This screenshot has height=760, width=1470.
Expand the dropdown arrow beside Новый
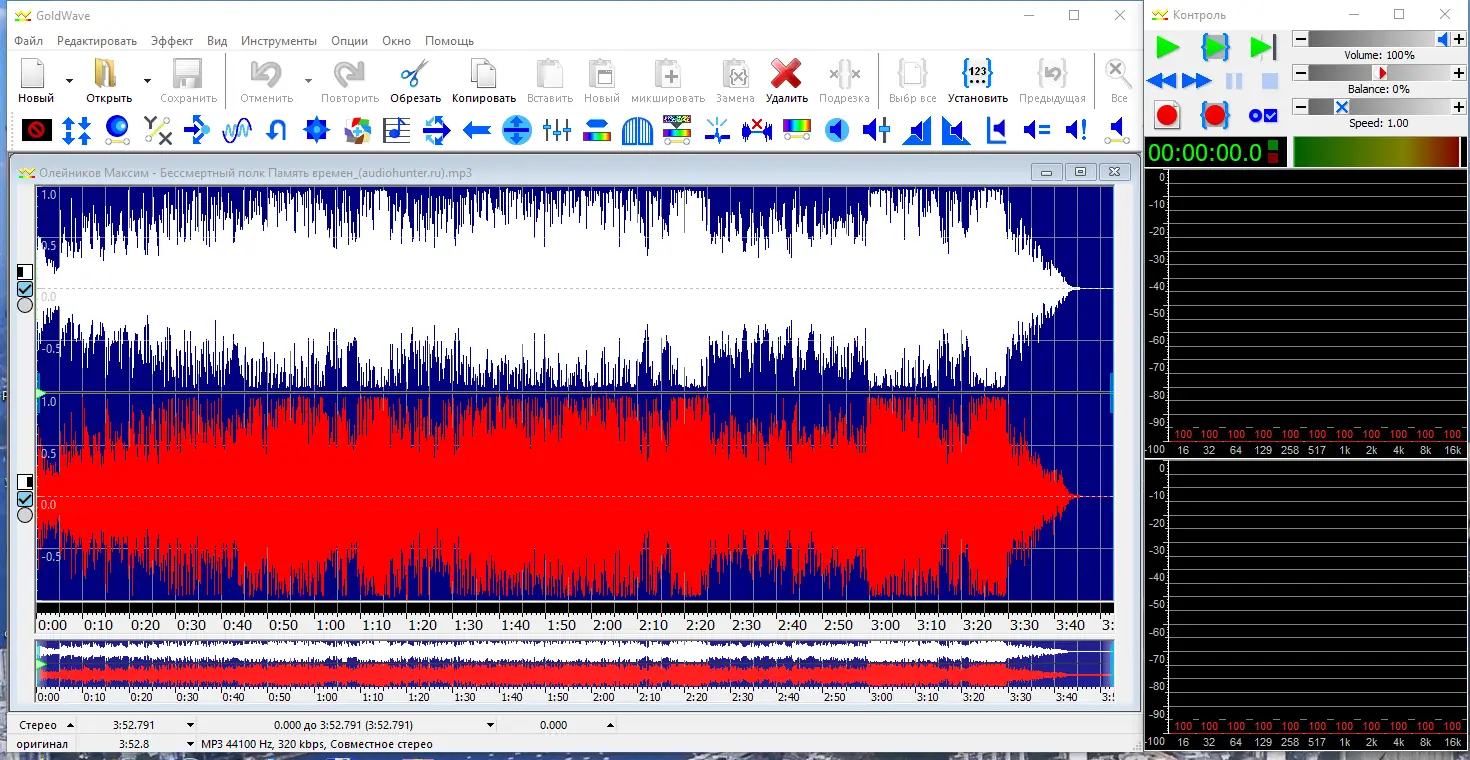coord(69,80)
